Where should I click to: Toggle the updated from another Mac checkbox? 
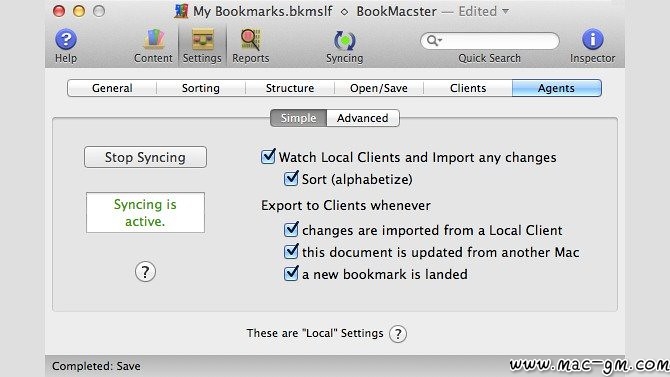coord(291,251)
